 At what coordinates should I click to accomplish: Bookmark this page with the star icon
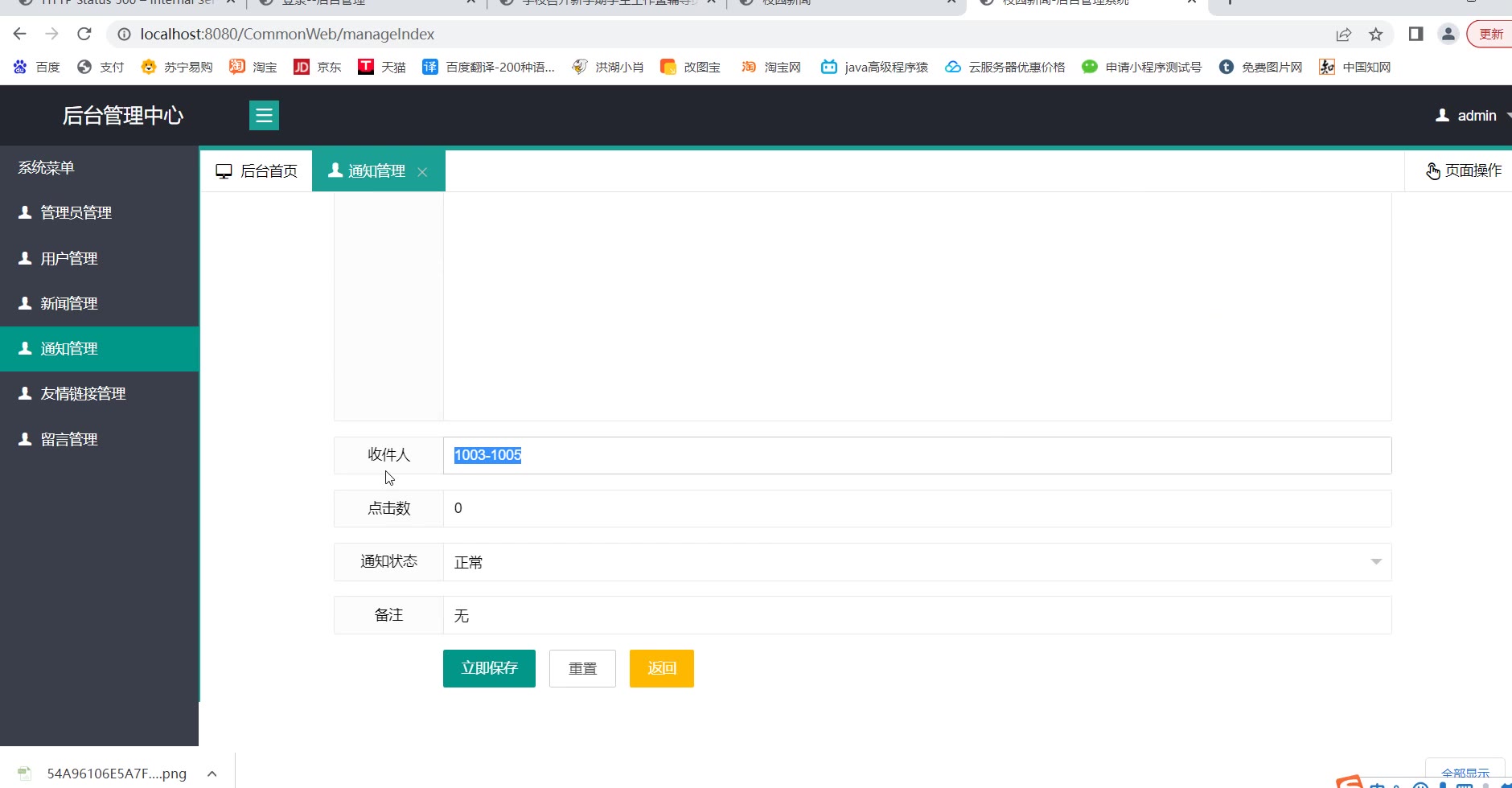pyautogui.click(x=1376, y=35)
